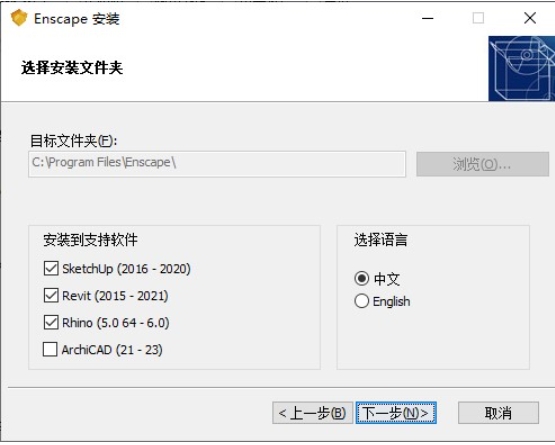Close the Enscape installer window
The height and width of the screenshot is (445, 555).
(x=530, y=18)
